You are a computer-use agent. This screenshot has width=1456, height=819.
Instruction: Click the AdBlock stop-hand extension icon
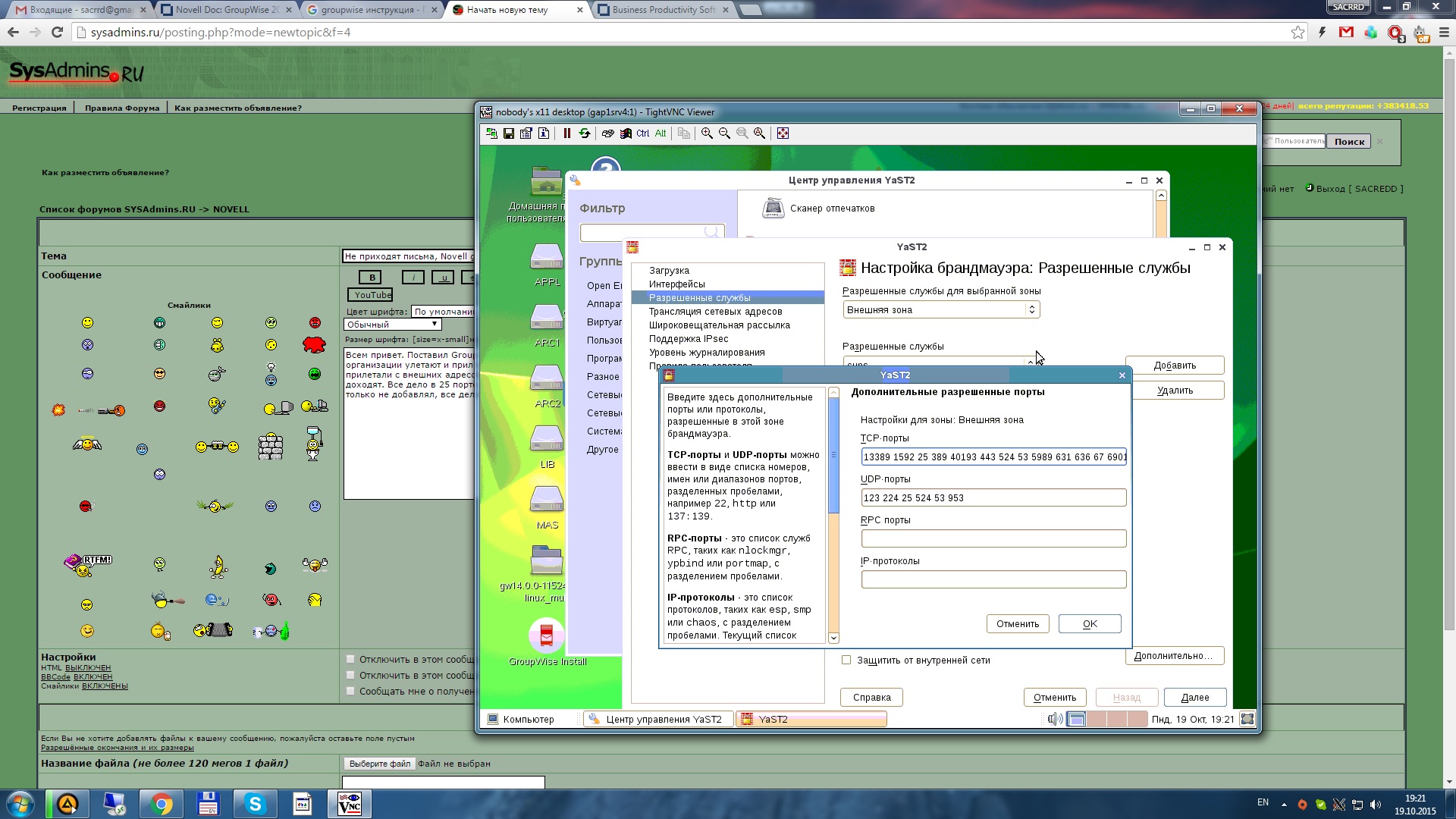1395,33
